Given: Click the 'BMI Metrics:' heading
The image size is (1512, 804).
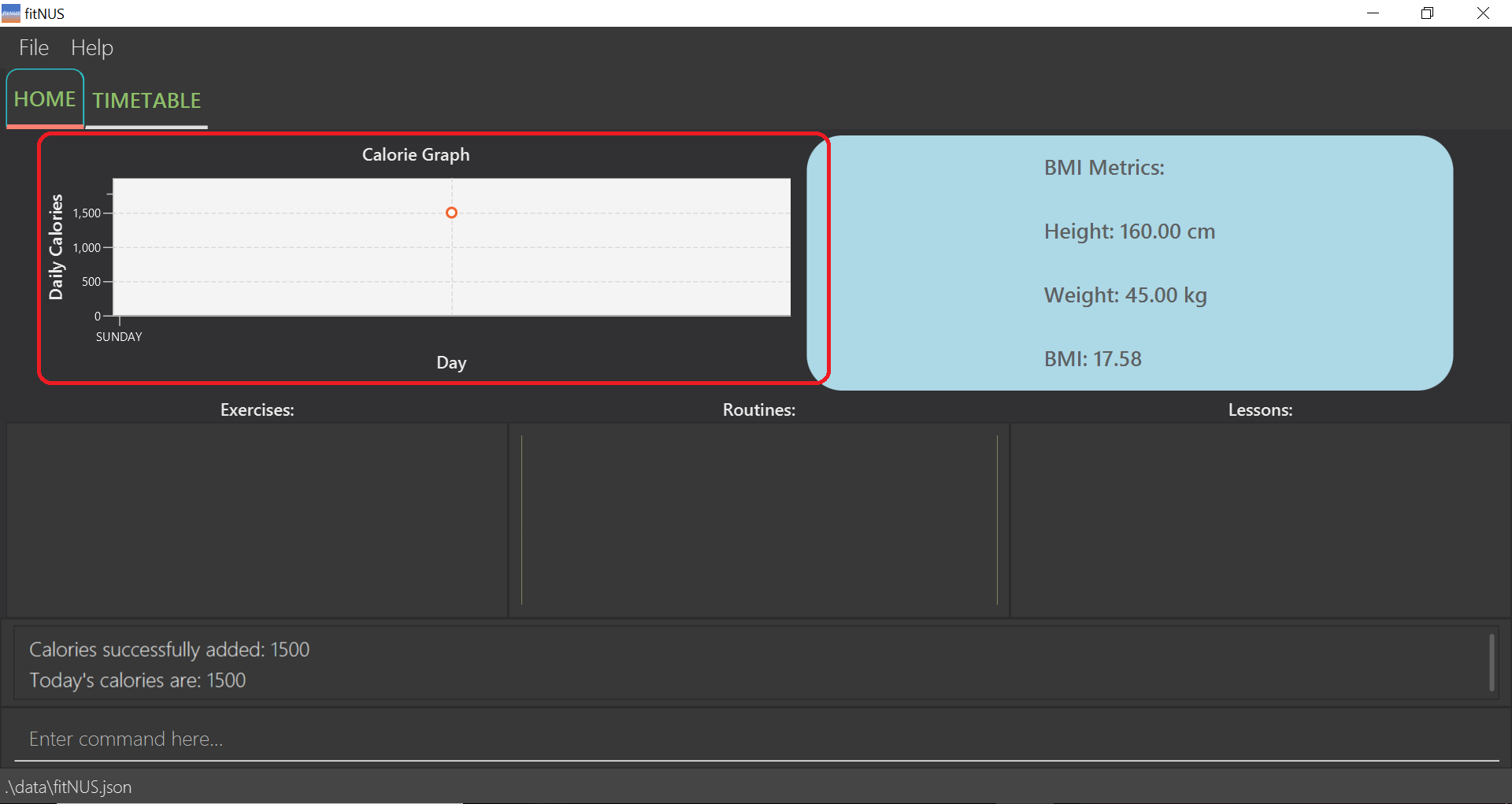Looking at the screenshot, I should pos(1104,168).
